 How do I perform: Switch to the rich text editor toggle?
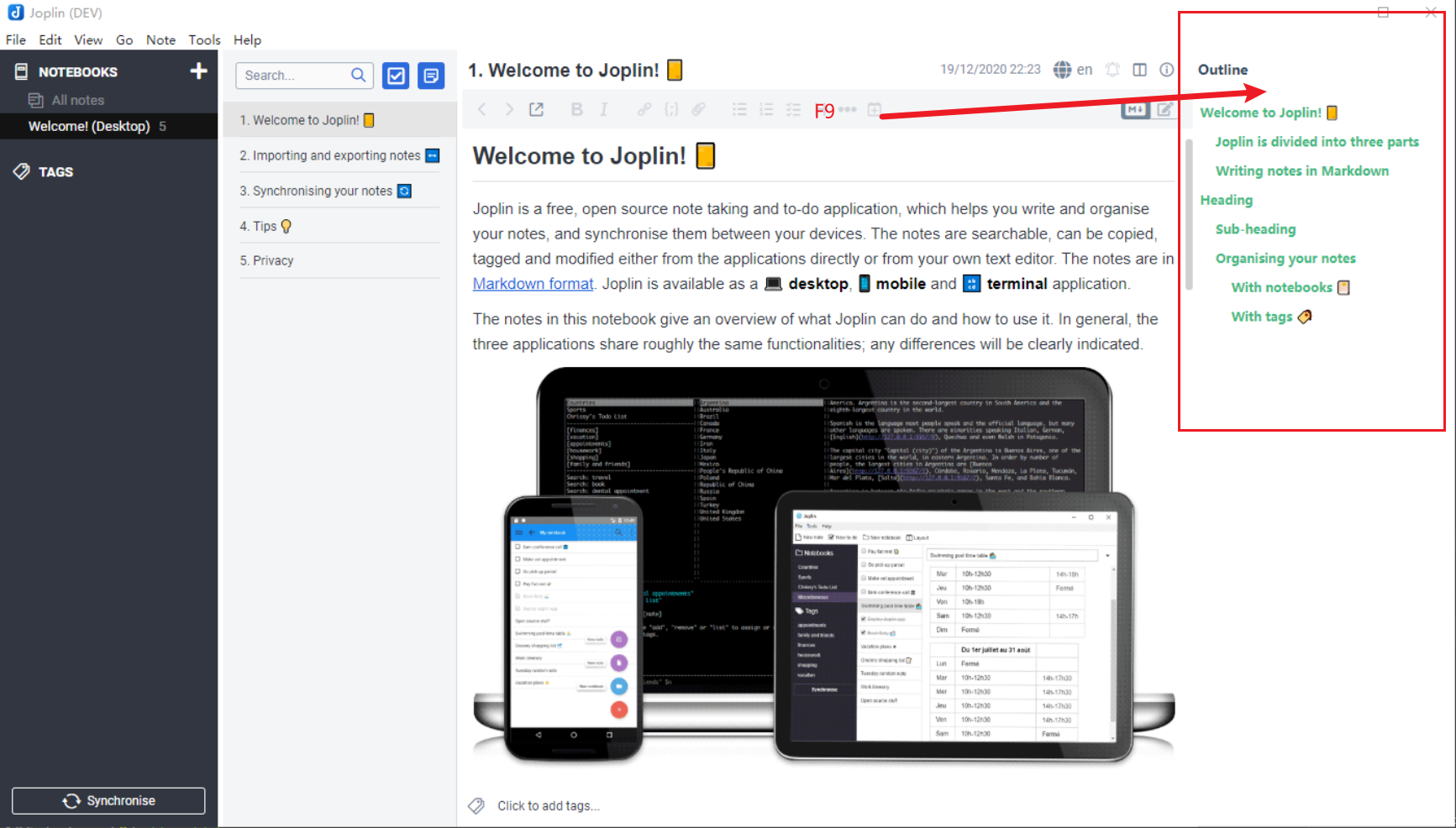click(x=1164, y=109)
